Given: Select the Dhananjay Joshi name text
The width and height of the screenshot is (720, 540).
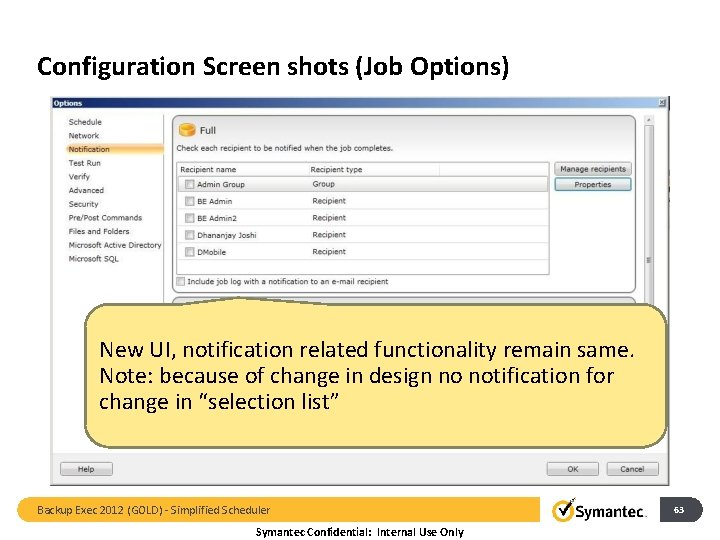Looking at the screenshot, I should 227,235.
